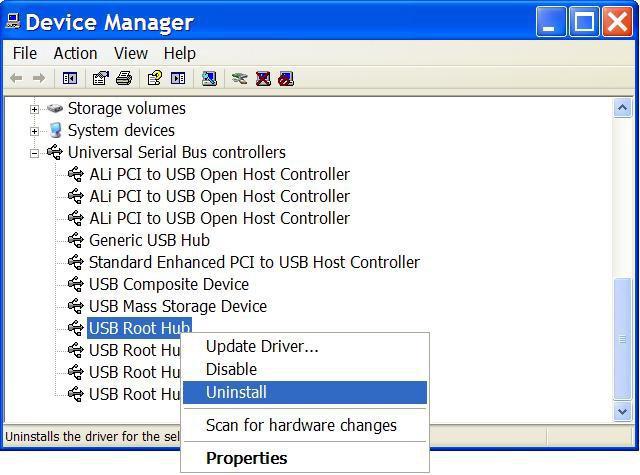Toggle the Show/Hide Console Tree toolbar icon
This screenshot has height=475, width=640.
[70, 78]
